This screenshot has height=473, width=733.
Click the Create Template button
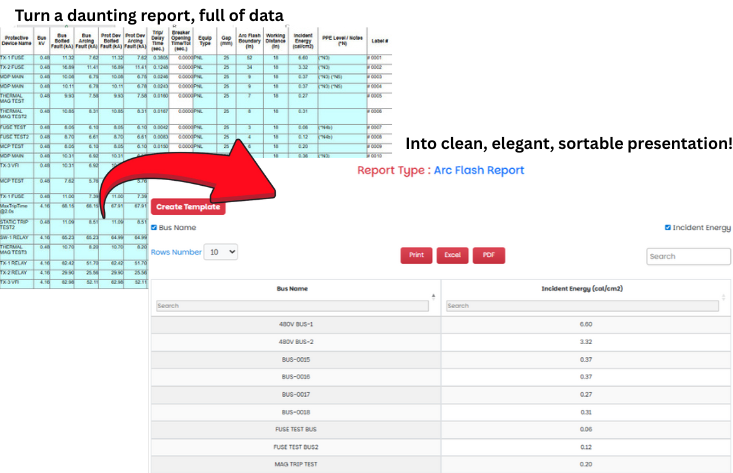click(190, 206)
